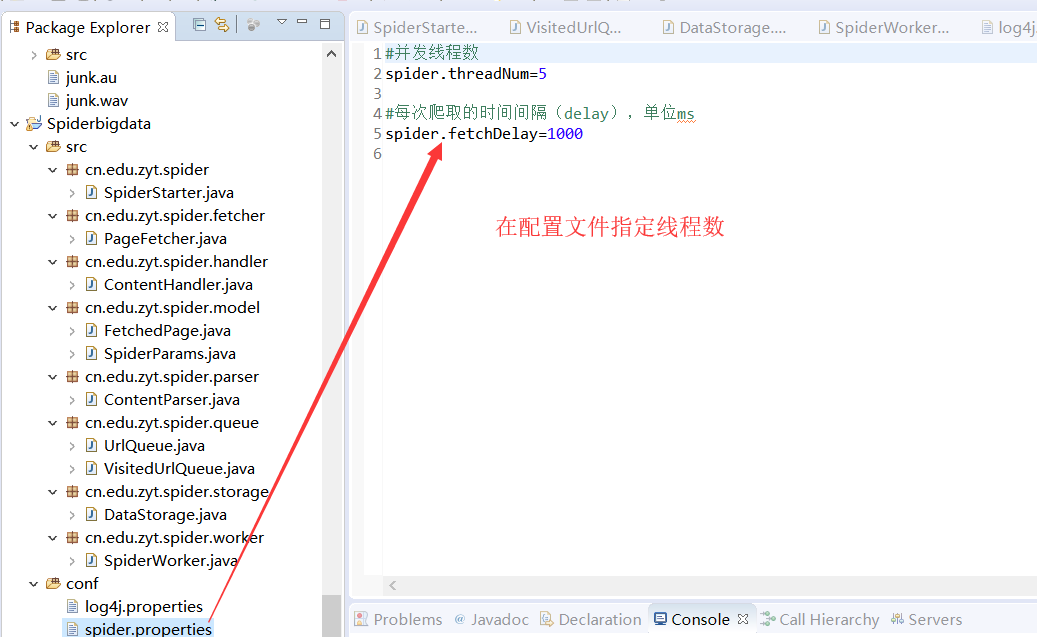This screenshot has height=637, width=1037.
Task: Select ContentParser.java file
Action: click(172, 400)
